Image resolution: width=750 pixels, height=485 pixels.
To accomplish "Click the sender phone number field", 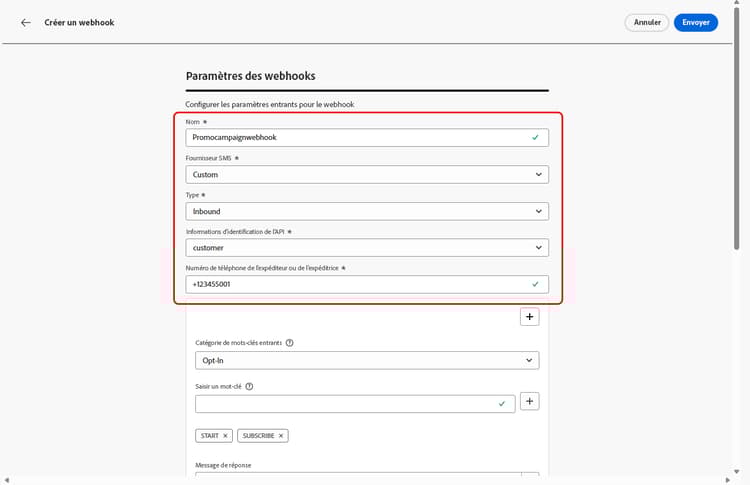I will [355, 284].
